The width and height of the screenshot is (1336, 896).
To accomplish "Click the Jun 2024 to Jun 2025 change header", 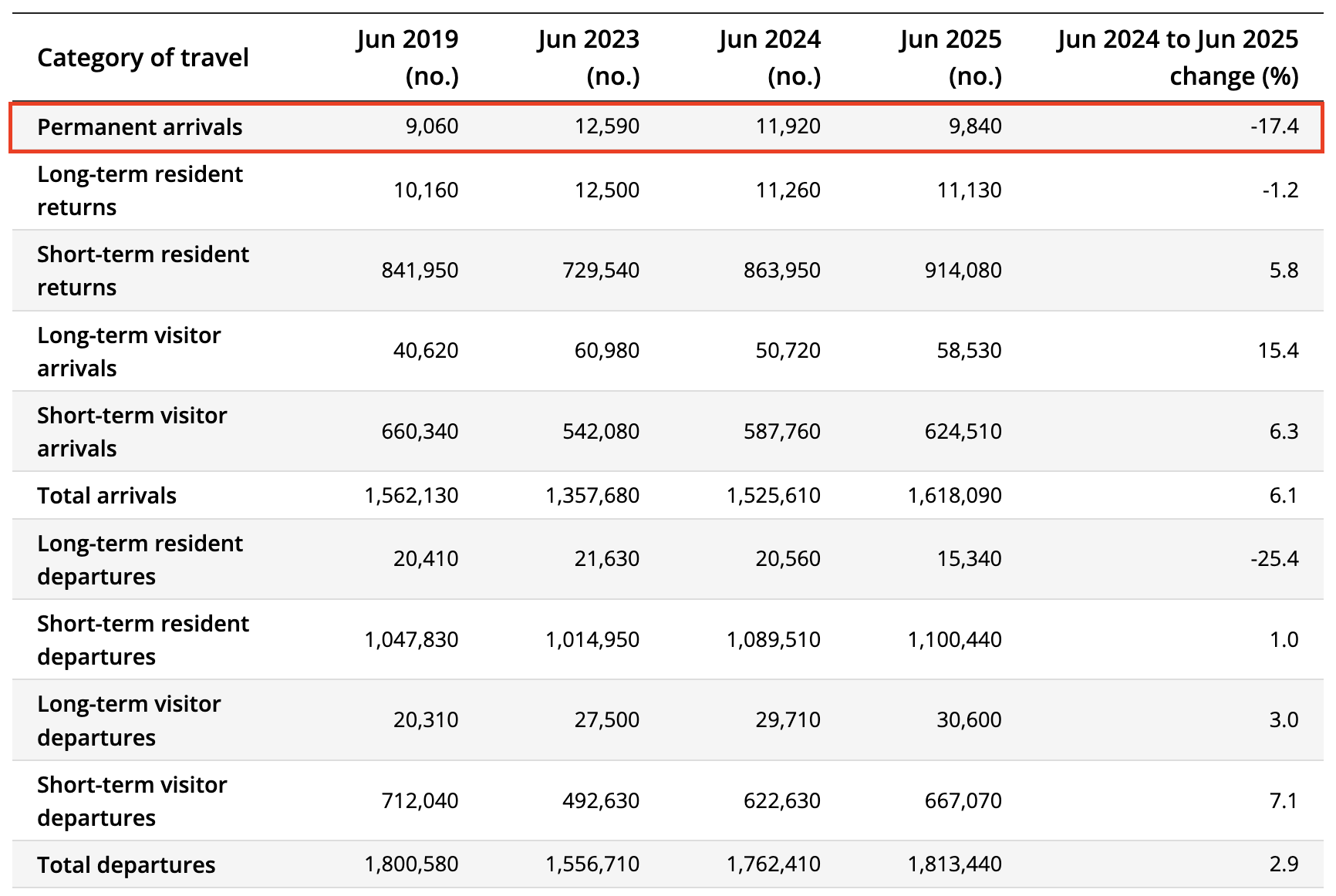I will click(x=1178, y=58).
